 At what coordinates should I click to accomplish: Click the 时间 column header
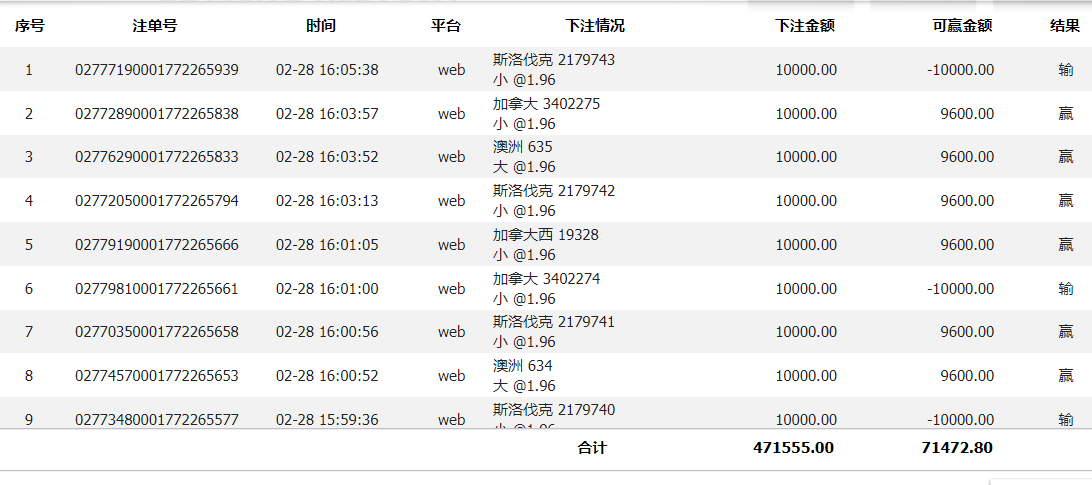coord(321,26)
